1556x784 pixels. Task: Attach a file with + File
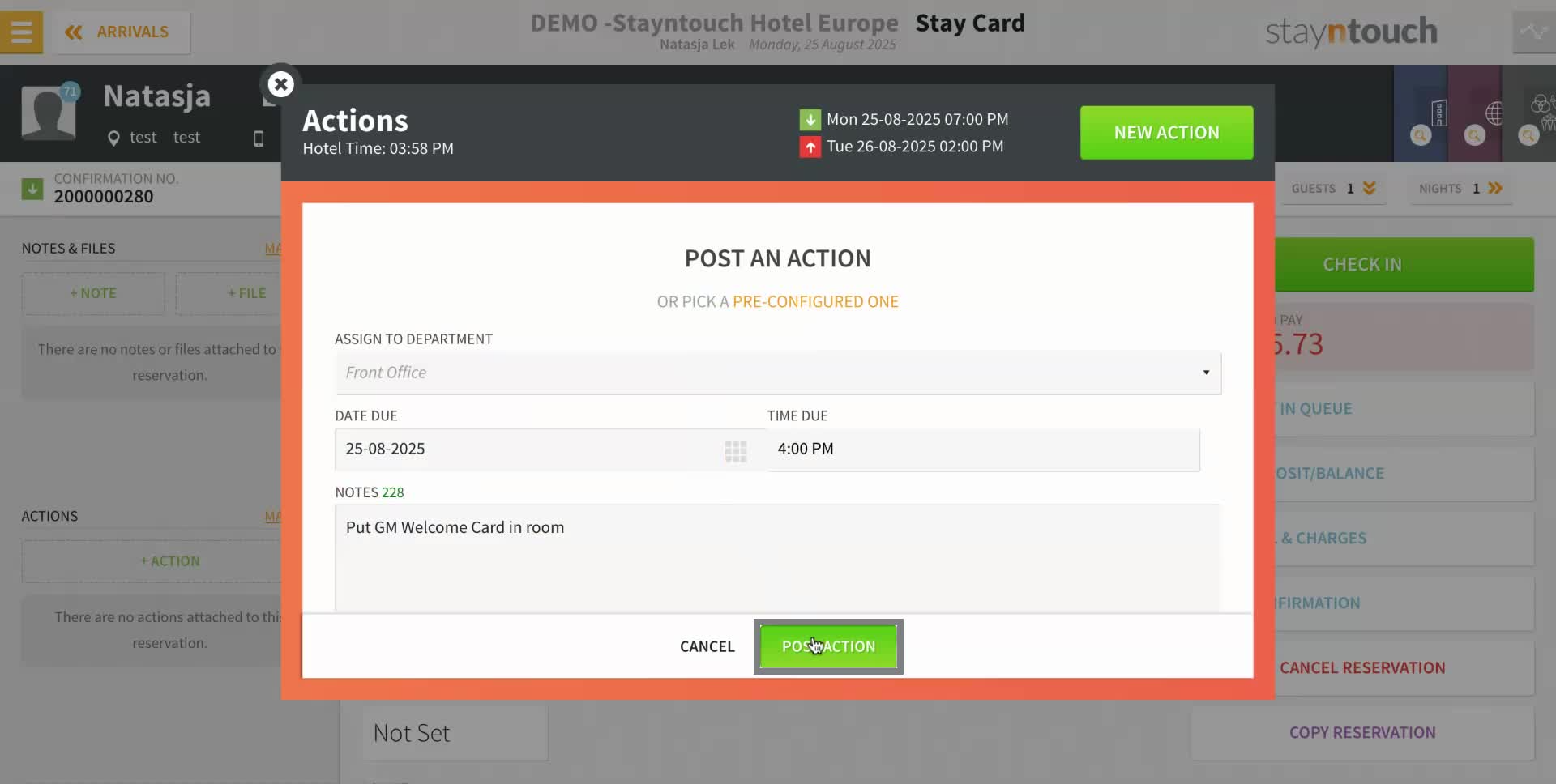click(x=229, y=293)
